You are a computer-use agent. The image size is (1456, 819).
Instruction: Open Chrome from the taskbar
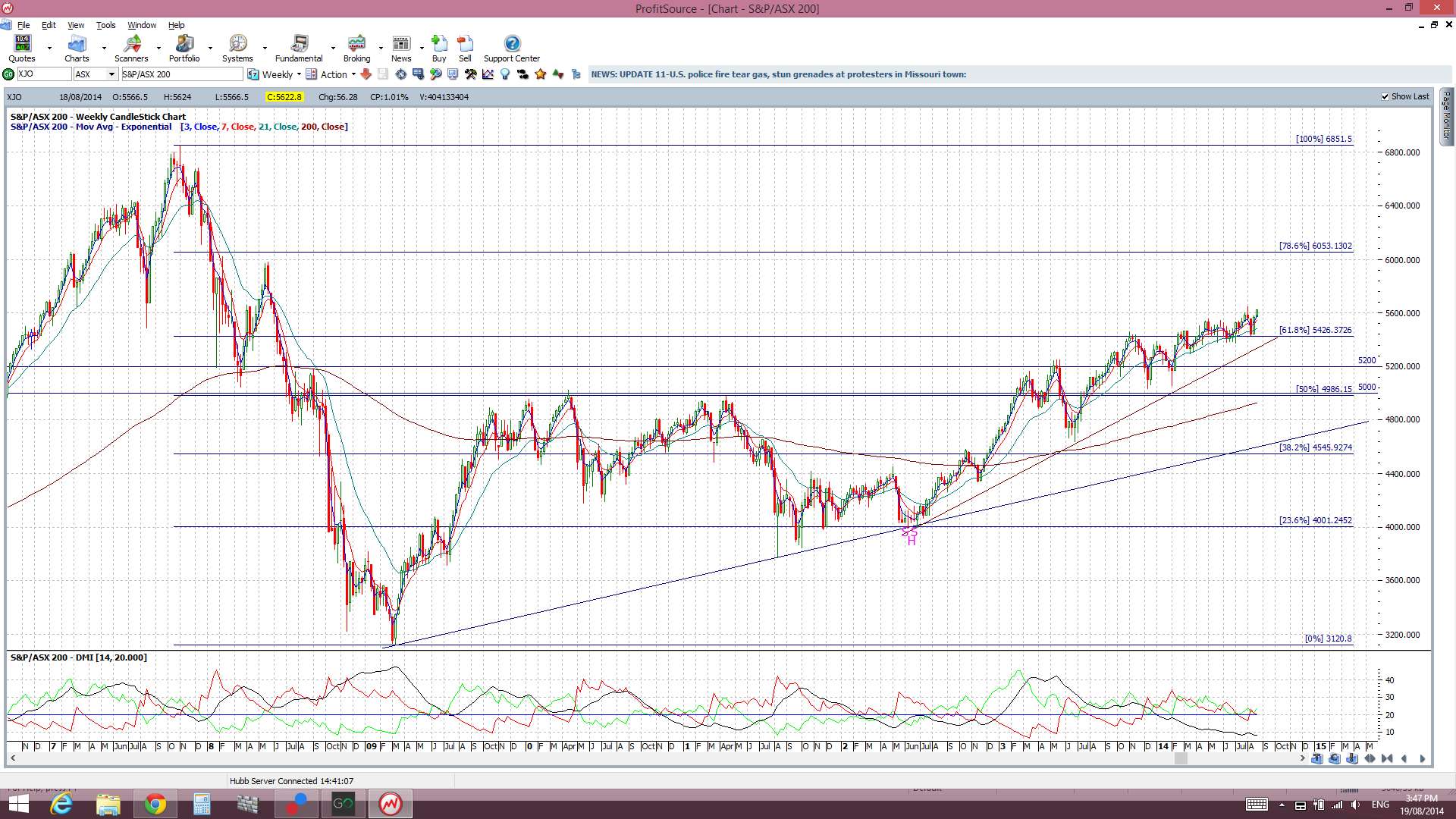155,804
